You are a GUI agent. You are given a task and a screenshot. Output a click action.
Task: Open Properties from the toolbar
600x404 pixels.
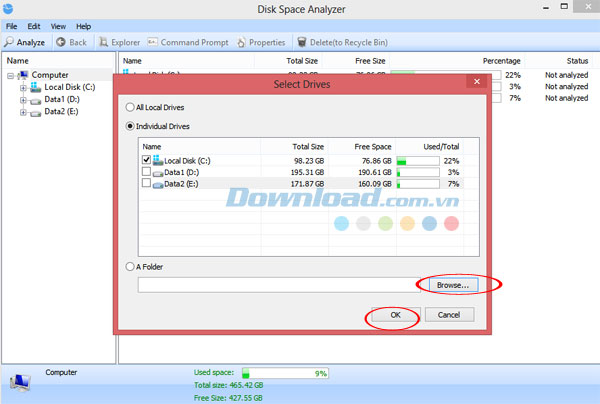coord(241,42)
